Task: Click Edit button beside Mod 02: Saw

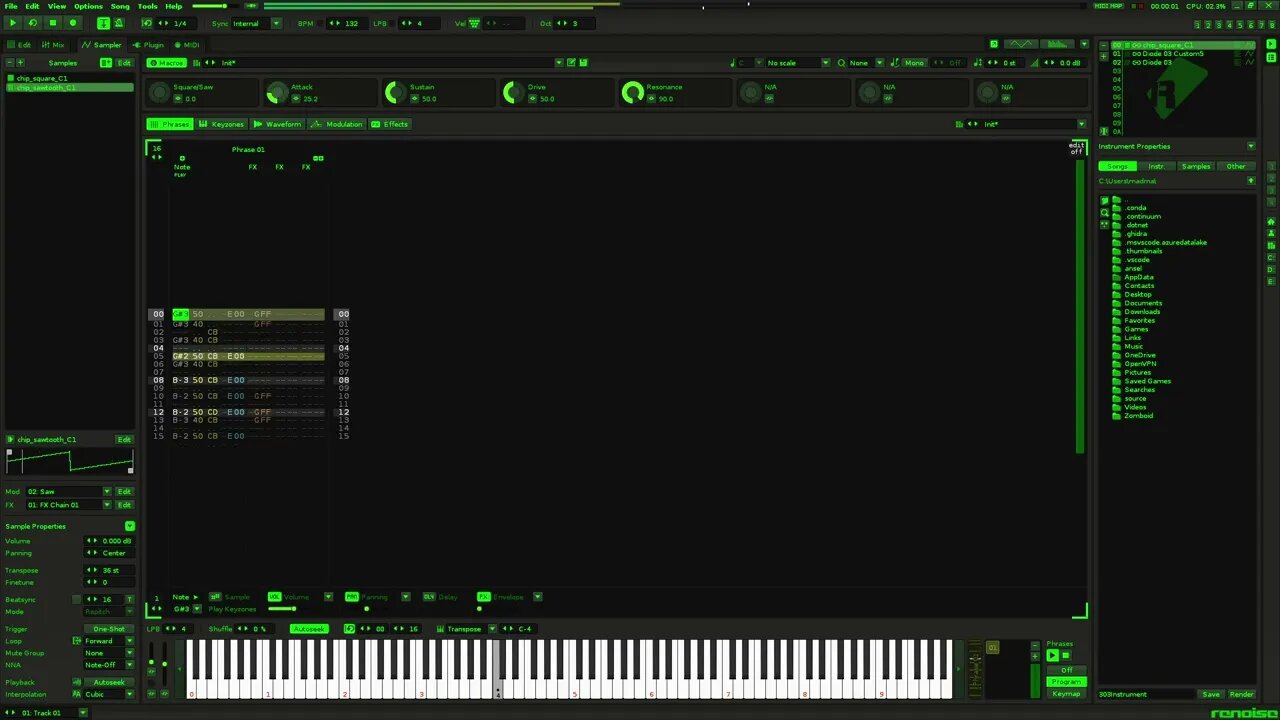Action: click(124, 491)
